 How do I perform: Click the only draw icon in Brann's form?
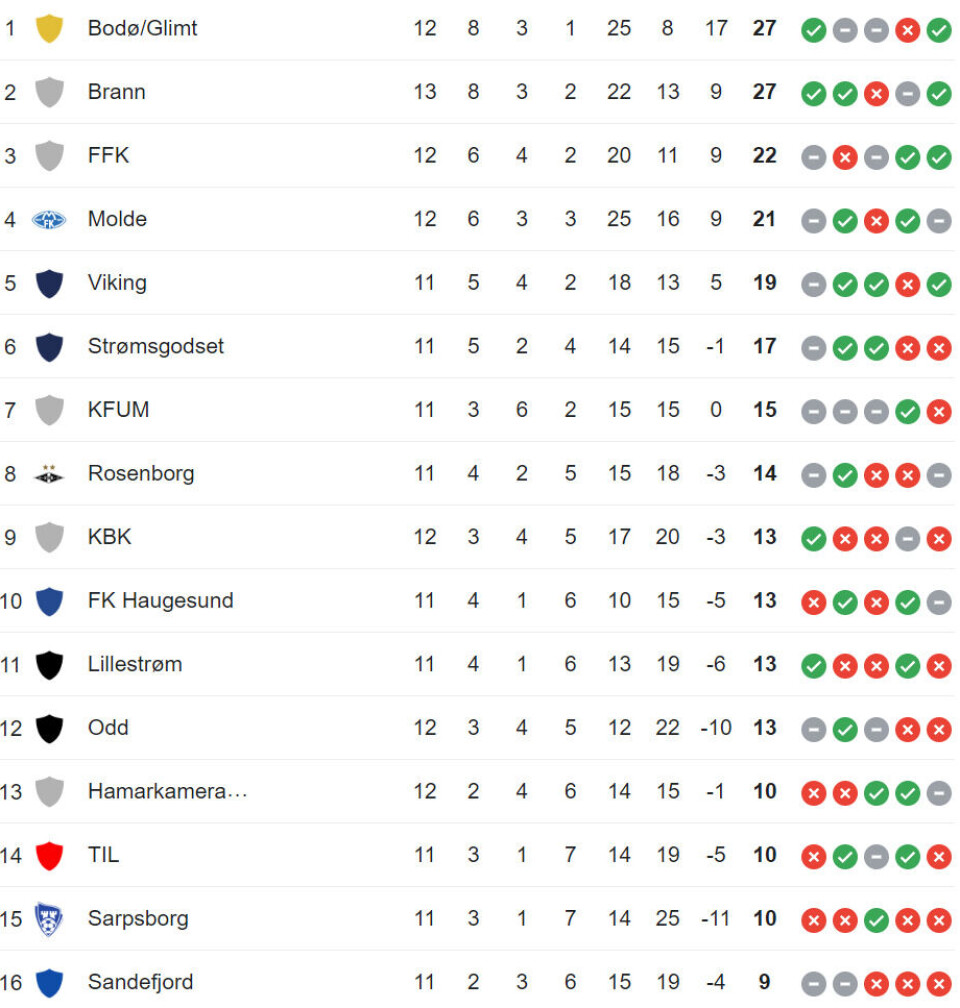pyautogui.click(x=907, y=94)
